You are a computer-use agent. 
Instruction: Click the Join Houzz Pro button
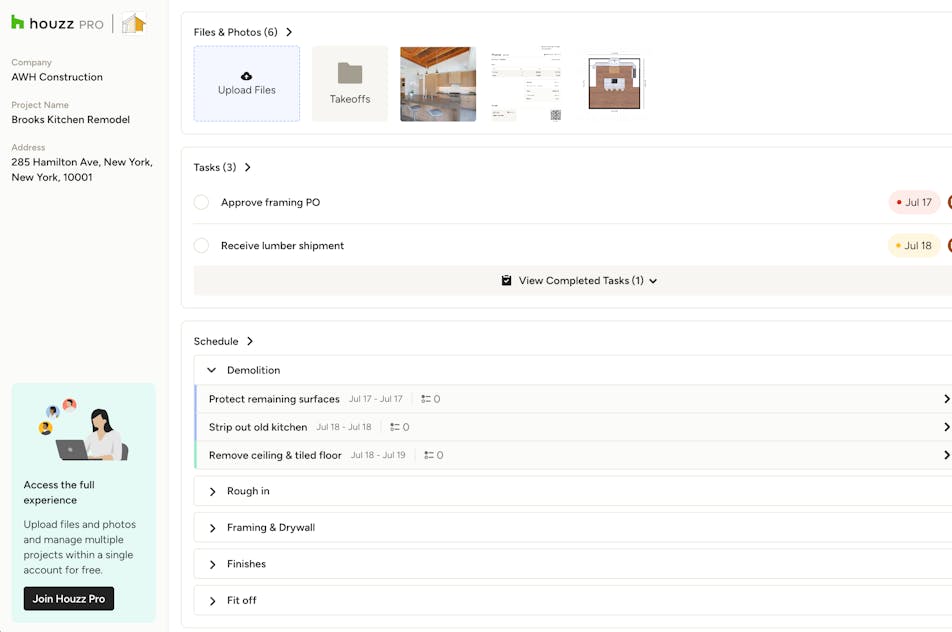coord(69,599)
